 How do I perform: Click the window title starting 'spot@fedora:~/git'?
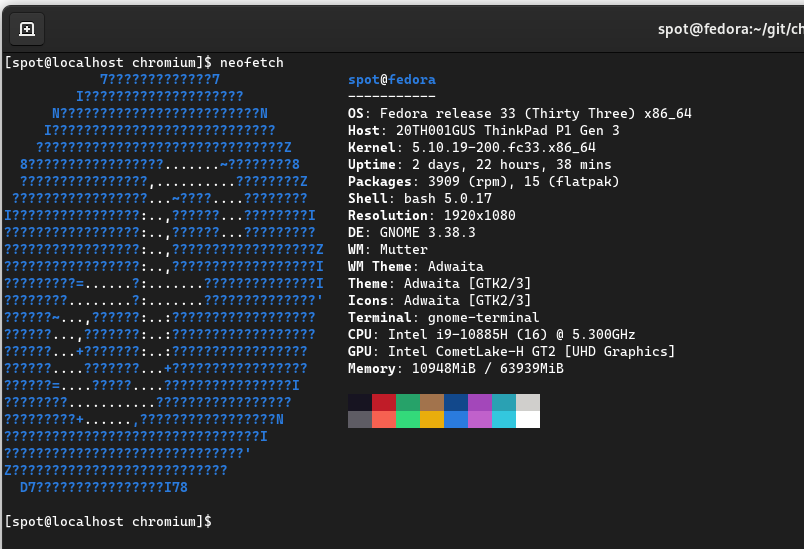click(x=731, y=29)
